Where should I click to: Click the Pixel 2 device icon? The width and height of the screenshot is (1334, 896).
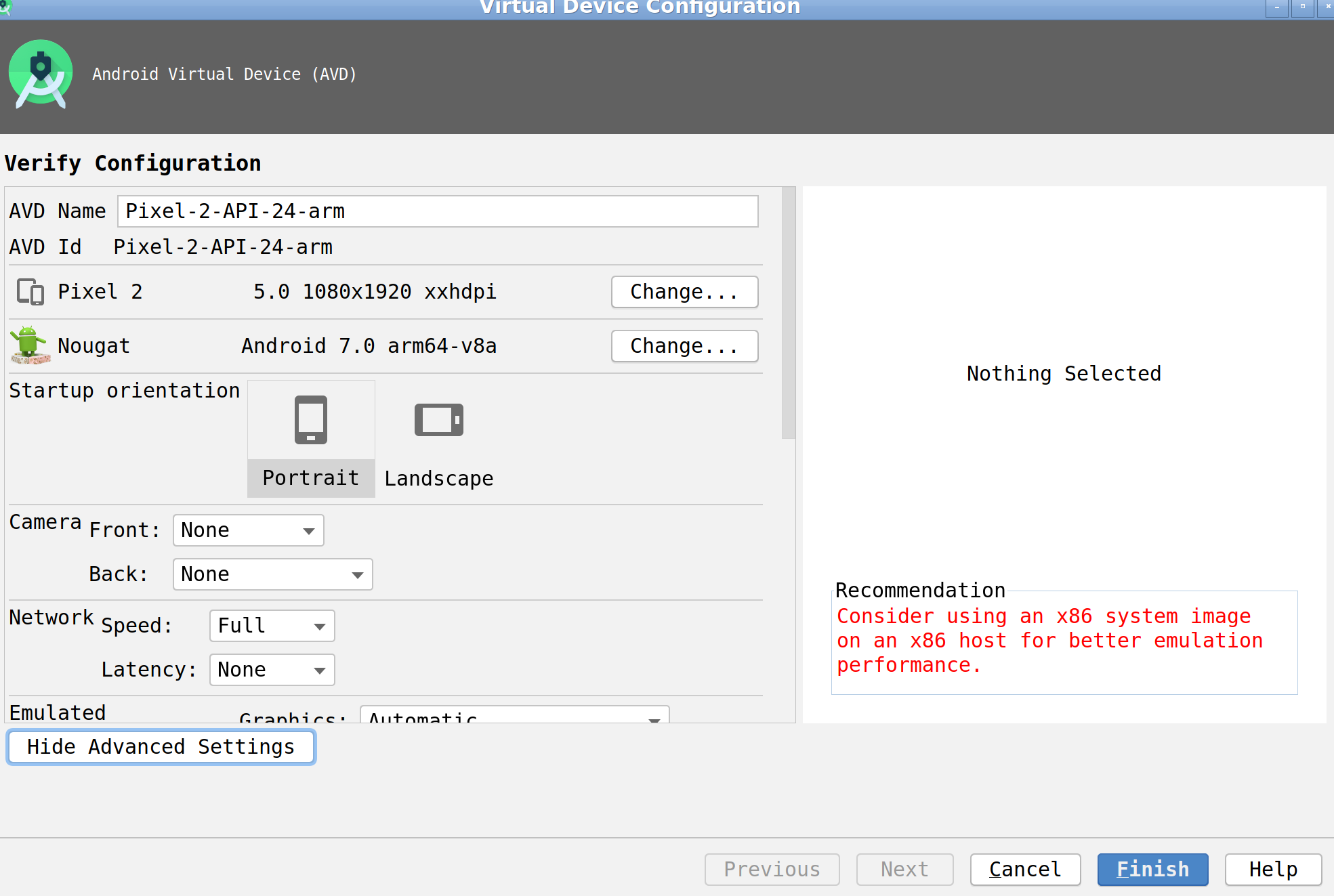(30, 292)
